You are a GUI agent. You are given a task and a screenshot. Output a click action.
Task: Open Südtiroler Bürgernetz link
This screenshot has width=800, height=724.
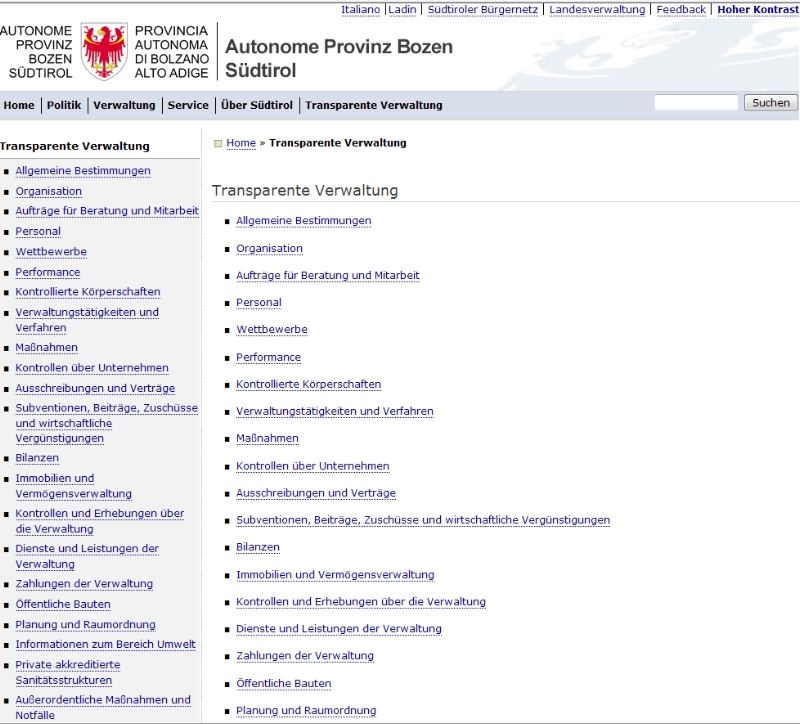tap(483, 10)
